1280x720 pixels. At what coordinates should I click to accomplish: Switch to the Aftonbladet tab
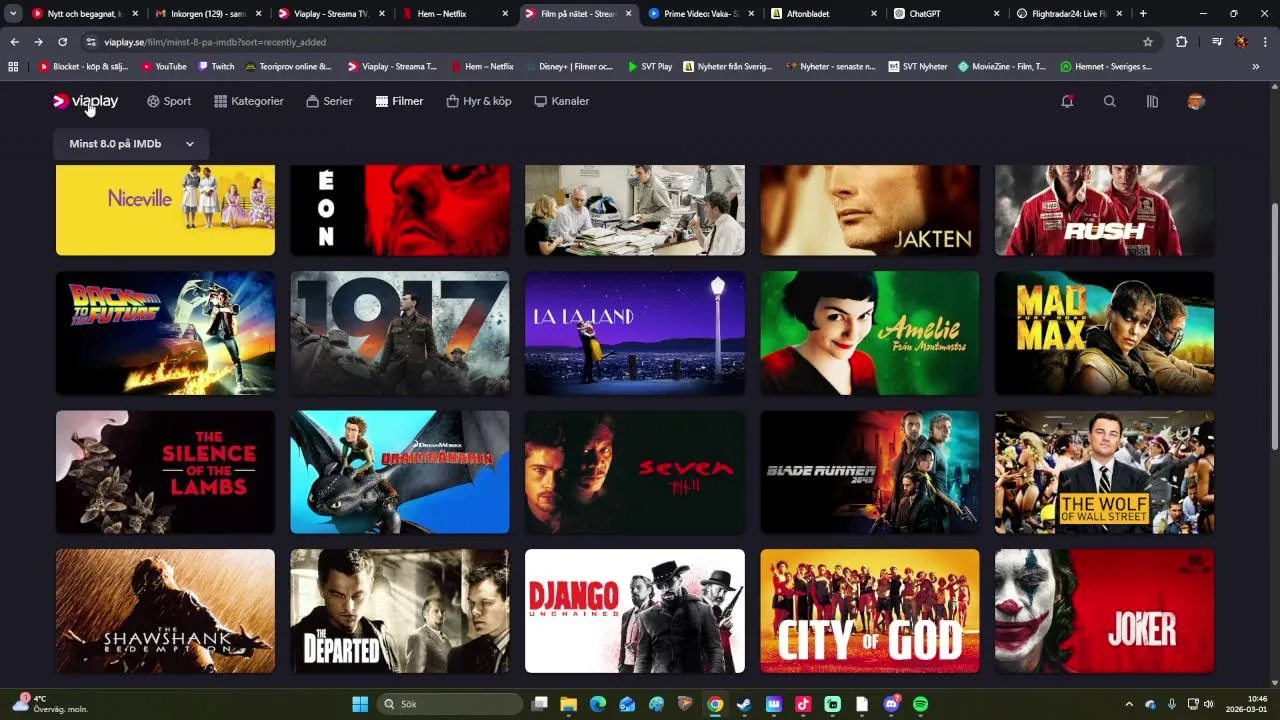822,14
